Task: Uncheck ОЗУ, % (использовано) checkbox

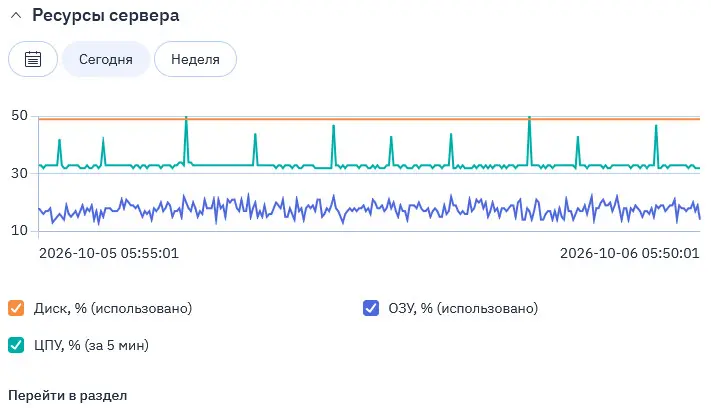Action: pos(371,308)
